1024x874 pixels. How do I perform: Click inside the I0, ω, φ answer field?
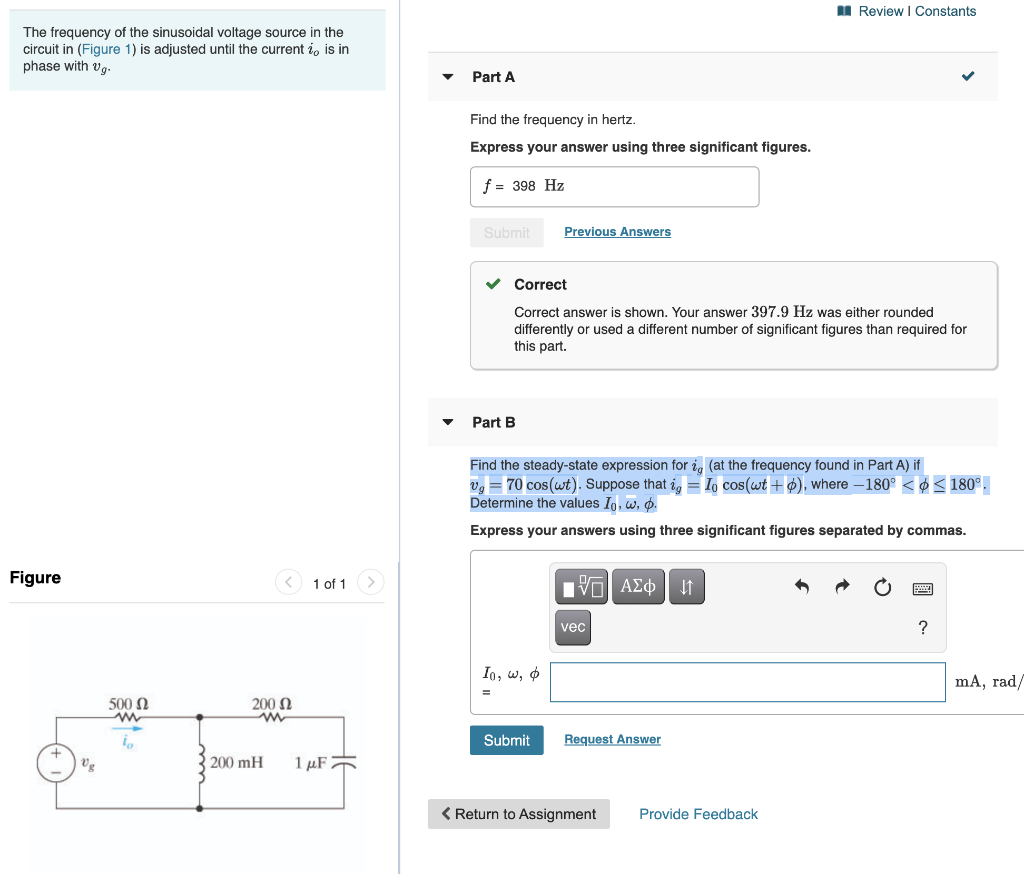click(x=747, y=682)
